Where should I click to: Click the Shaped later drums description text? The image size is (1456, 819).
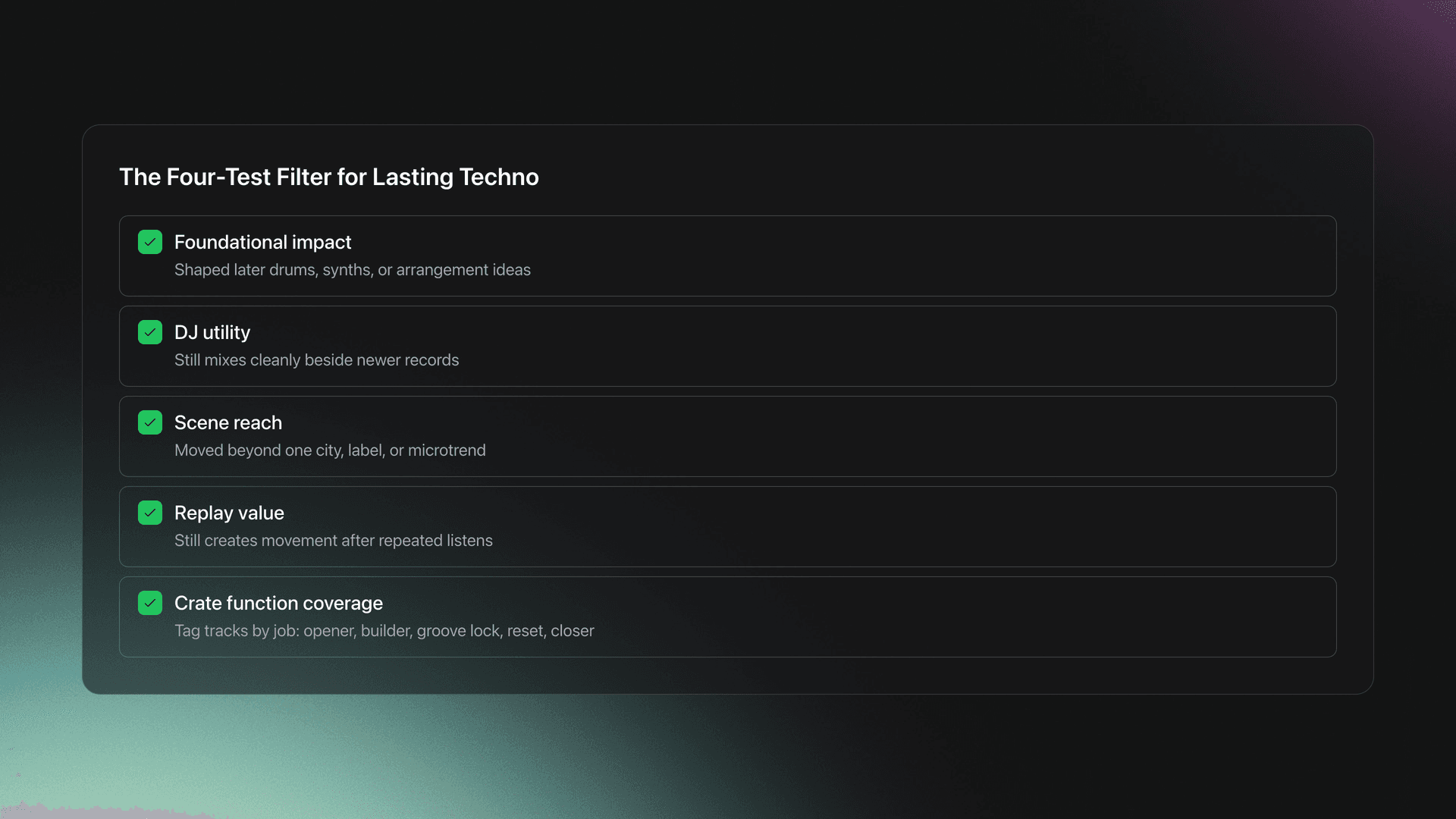point(353,270)
